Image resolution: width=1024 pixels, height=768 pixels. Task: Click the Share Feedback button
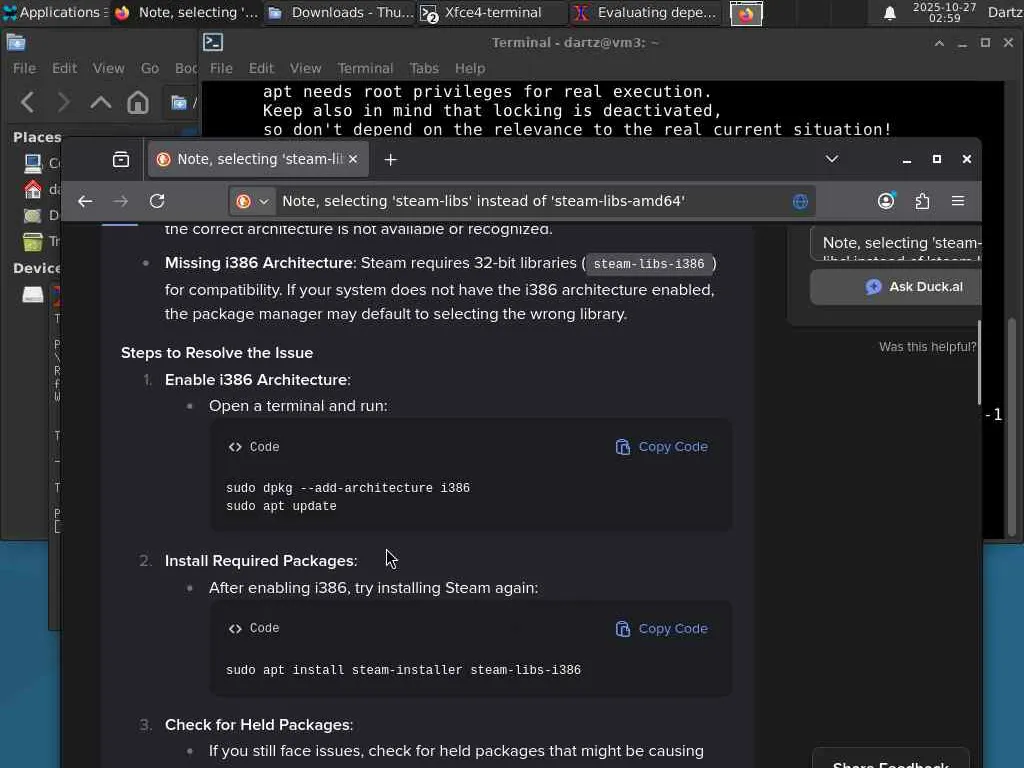pyautogui.click(x=891, y=761)
